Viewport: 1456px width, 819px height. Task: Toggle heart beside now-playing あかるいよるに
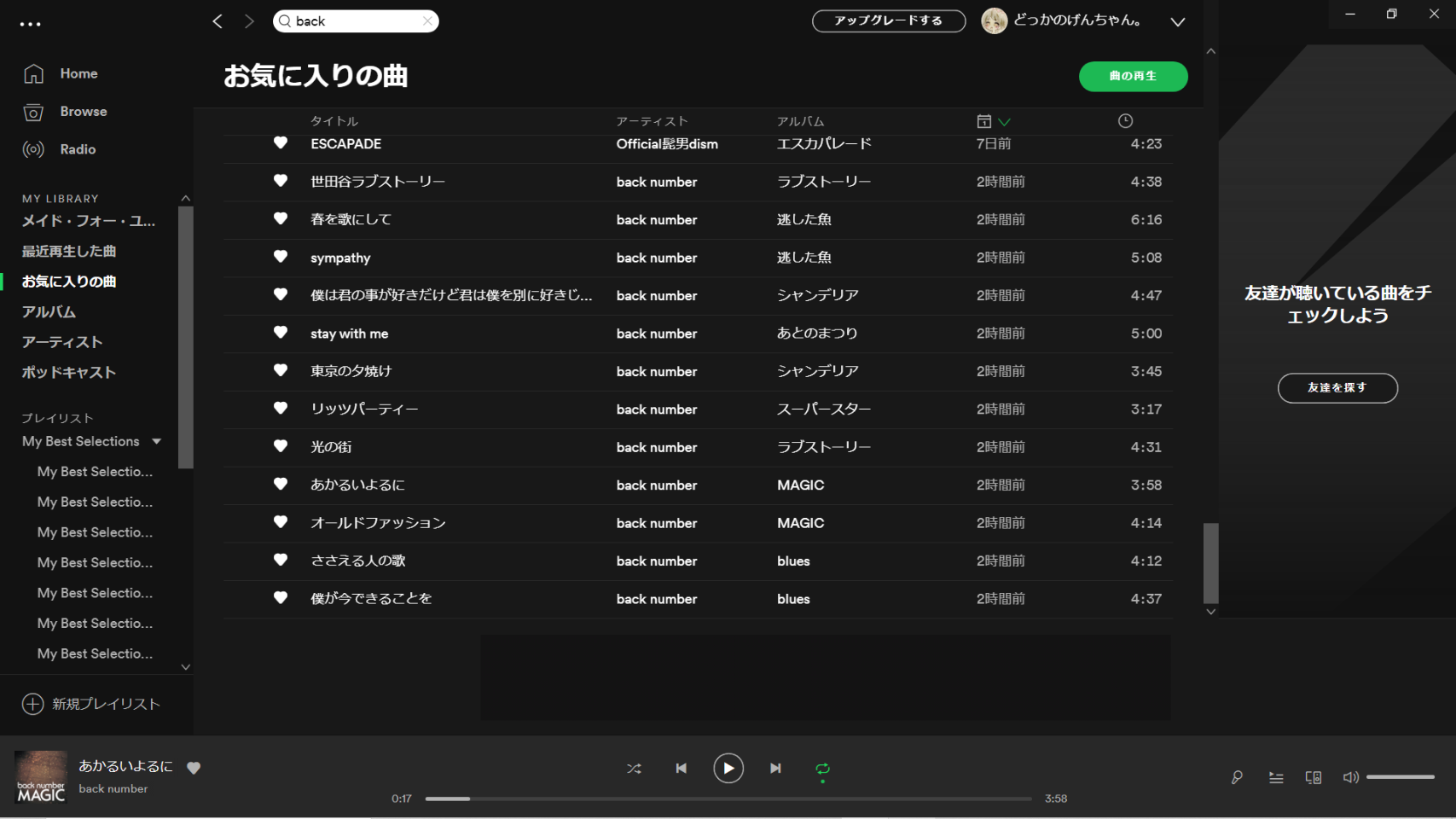tap(194, 768)
